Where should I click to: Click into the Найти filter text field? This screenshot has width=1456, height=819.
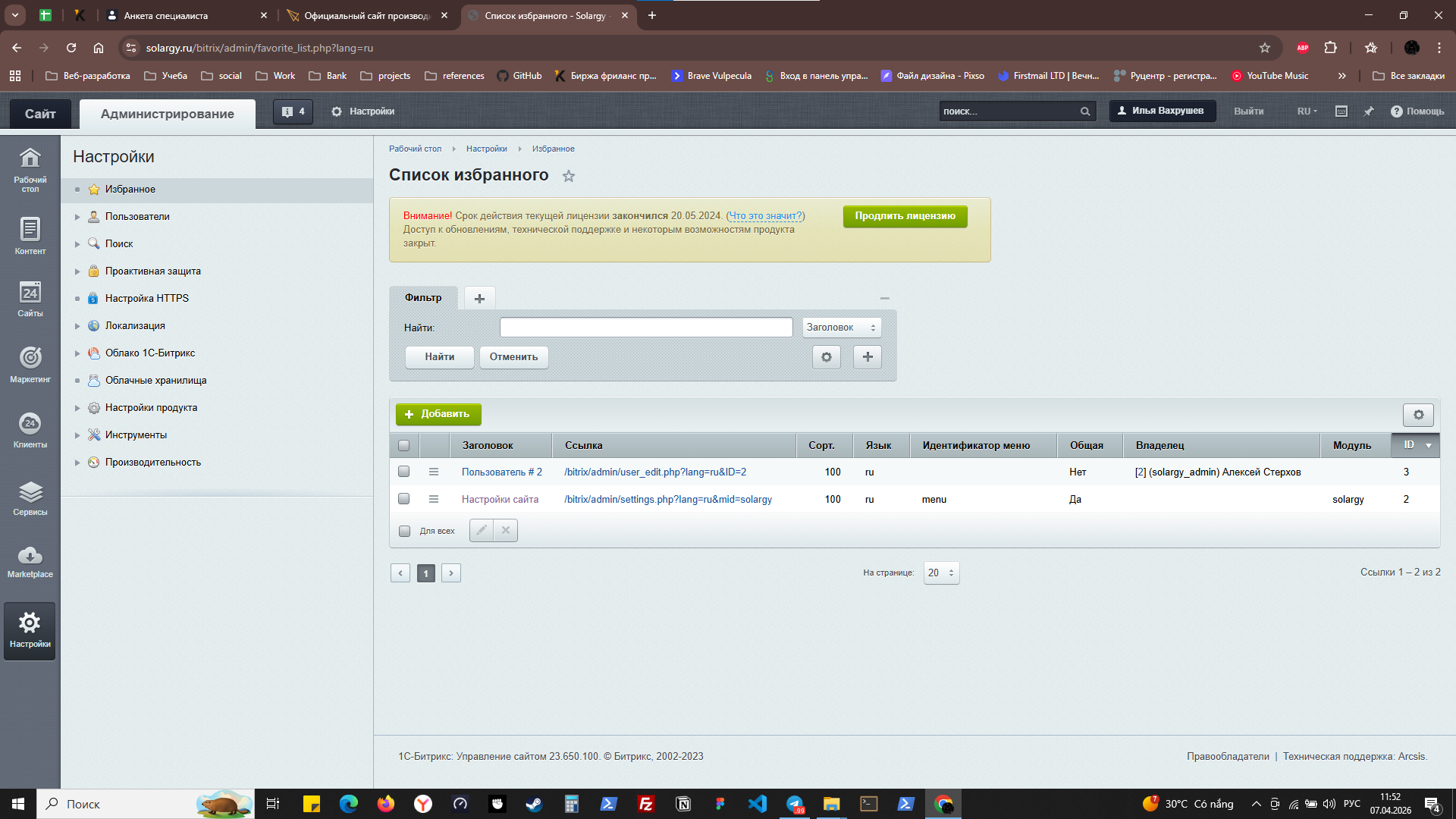[646, 328]
